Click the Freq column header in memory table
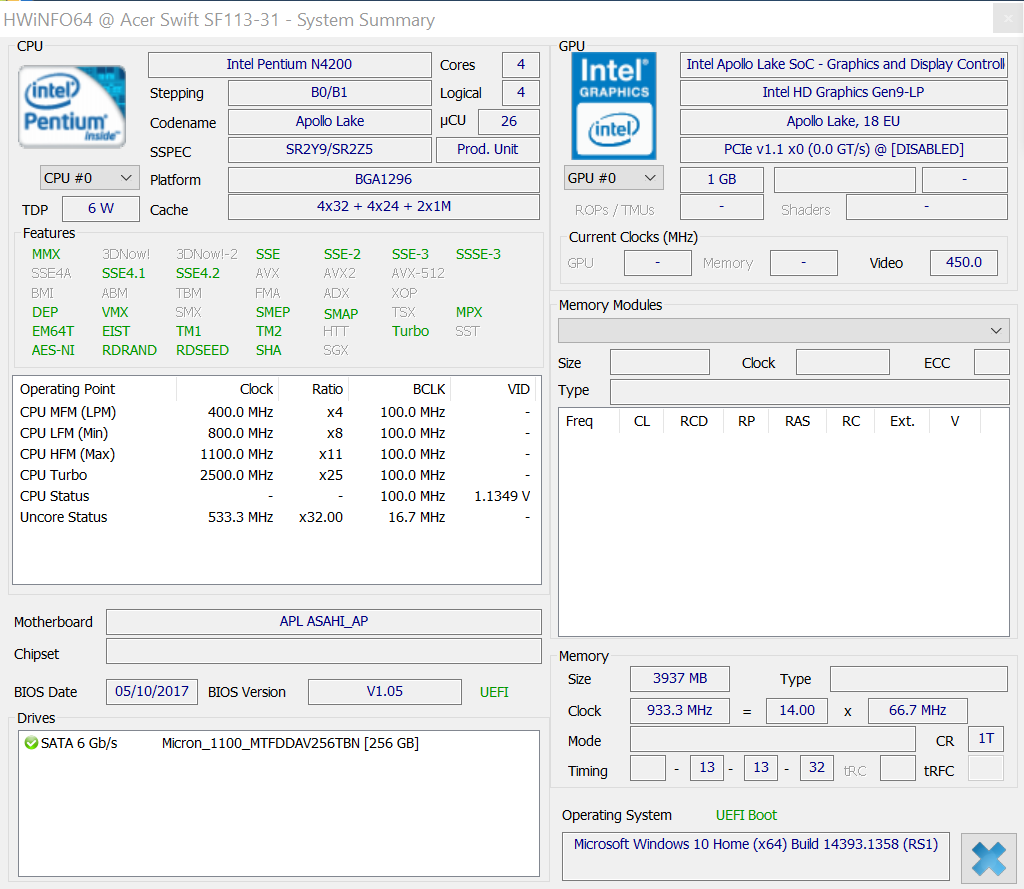The height and width of the screenshot is (889, 1024). tap(589, 421)
